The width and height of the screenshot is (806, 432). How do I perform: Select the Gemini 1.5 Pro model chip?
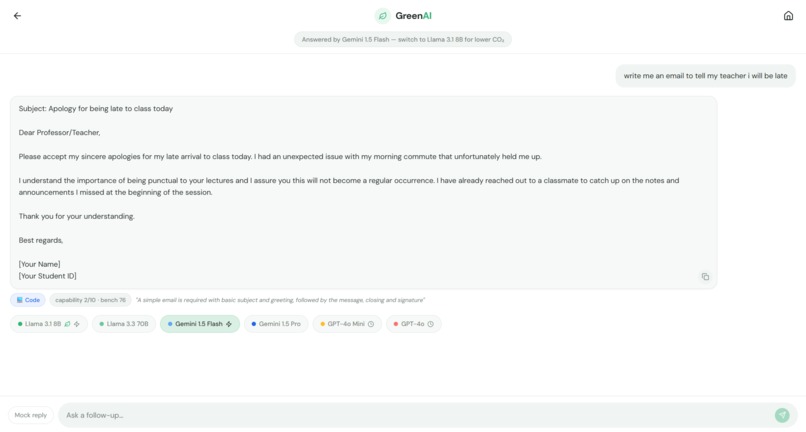click(276, 324)
